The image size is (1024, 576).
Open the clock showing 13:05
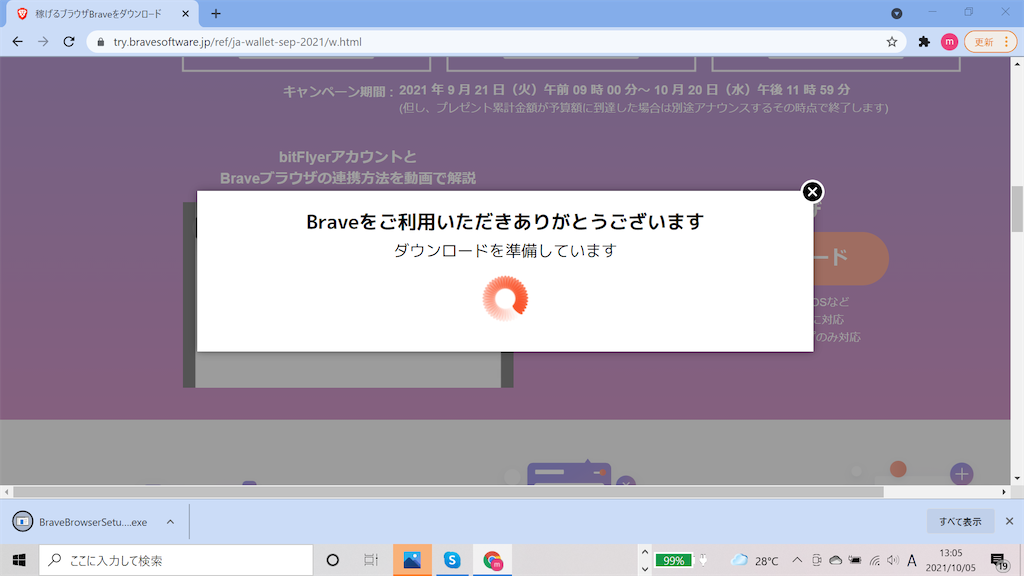coord(950,560)
